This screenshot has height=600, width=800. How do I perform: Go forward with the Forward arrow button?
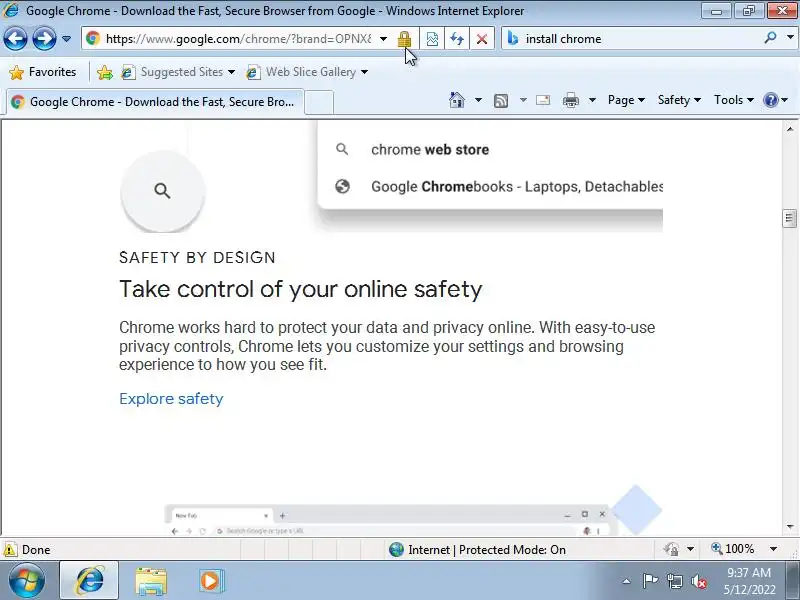(x=44, y=39)
